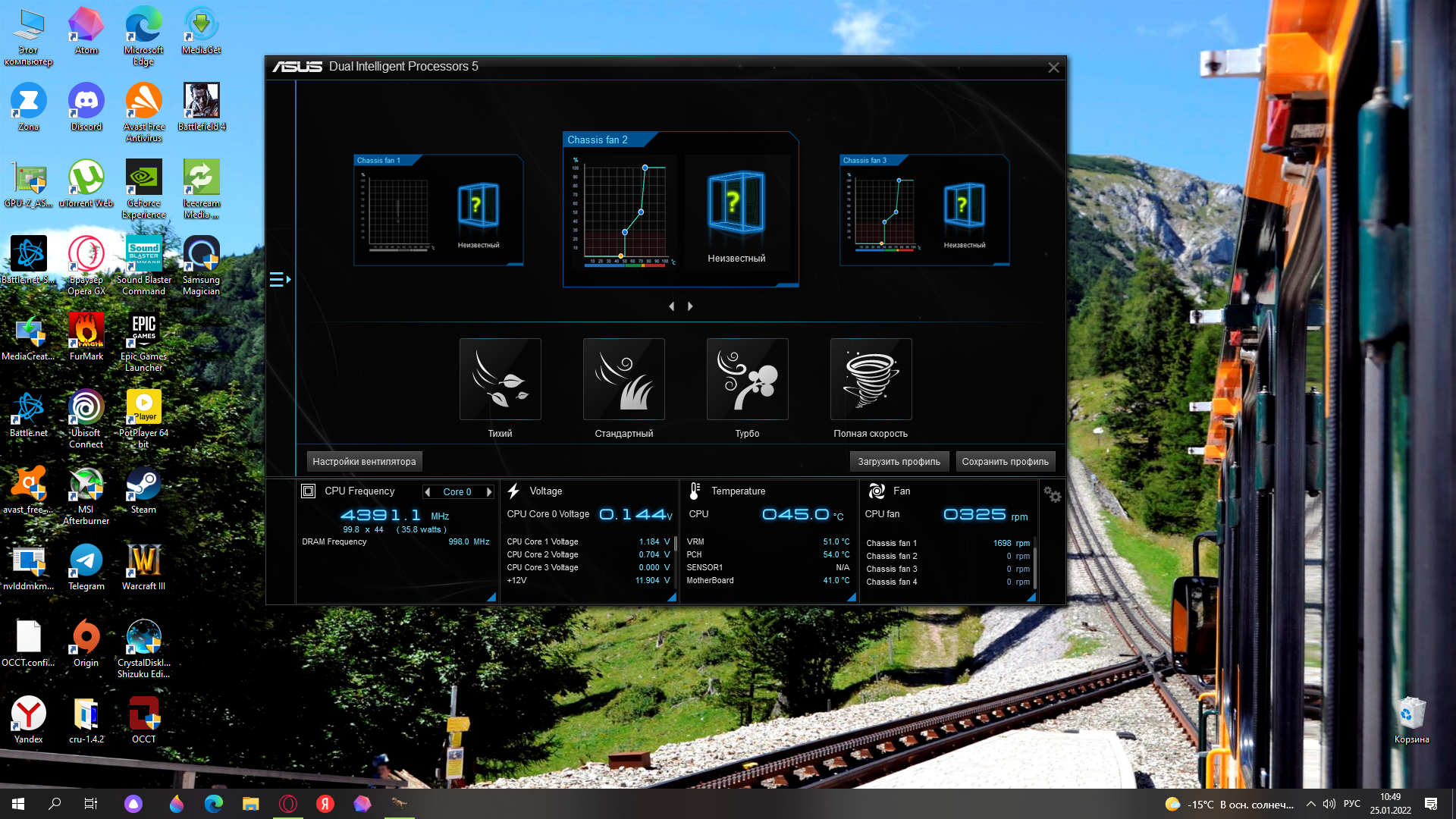
Task: Open the monitor panel settings gear
Action: 1052,494
